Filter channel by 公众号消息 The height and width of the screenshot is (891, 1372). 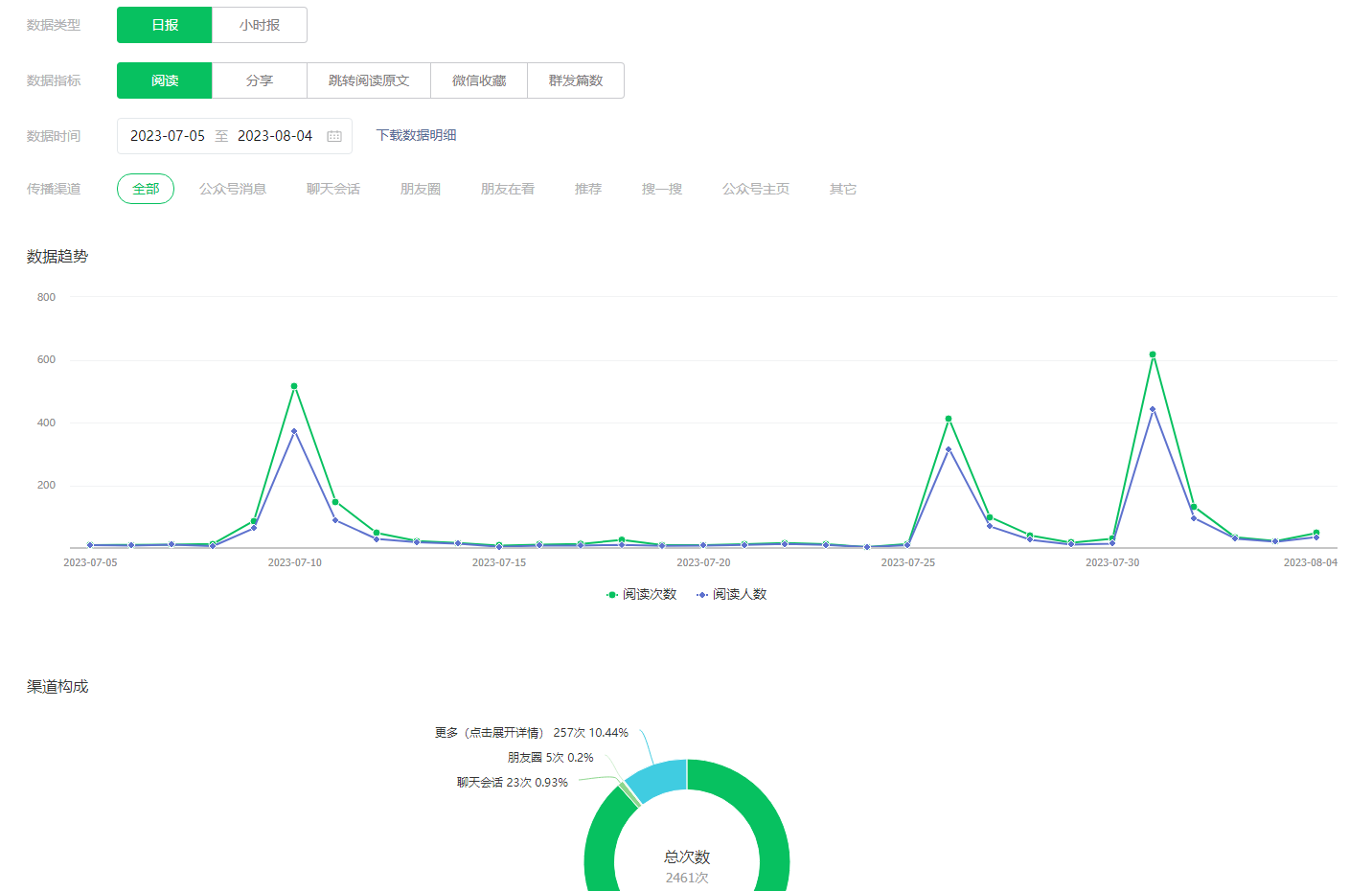click(233, 189)
